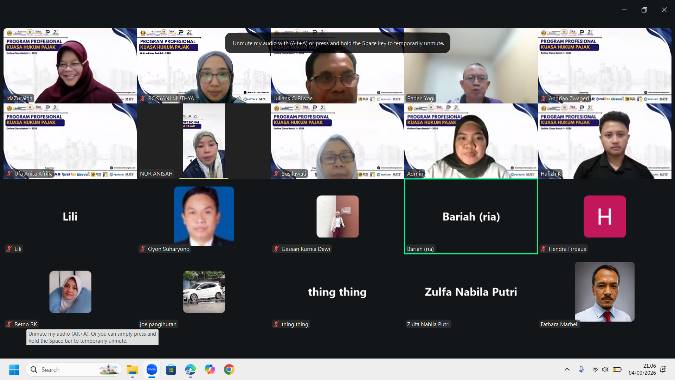Select the NUR ANISAH video tile

click(x=204, y=141)
